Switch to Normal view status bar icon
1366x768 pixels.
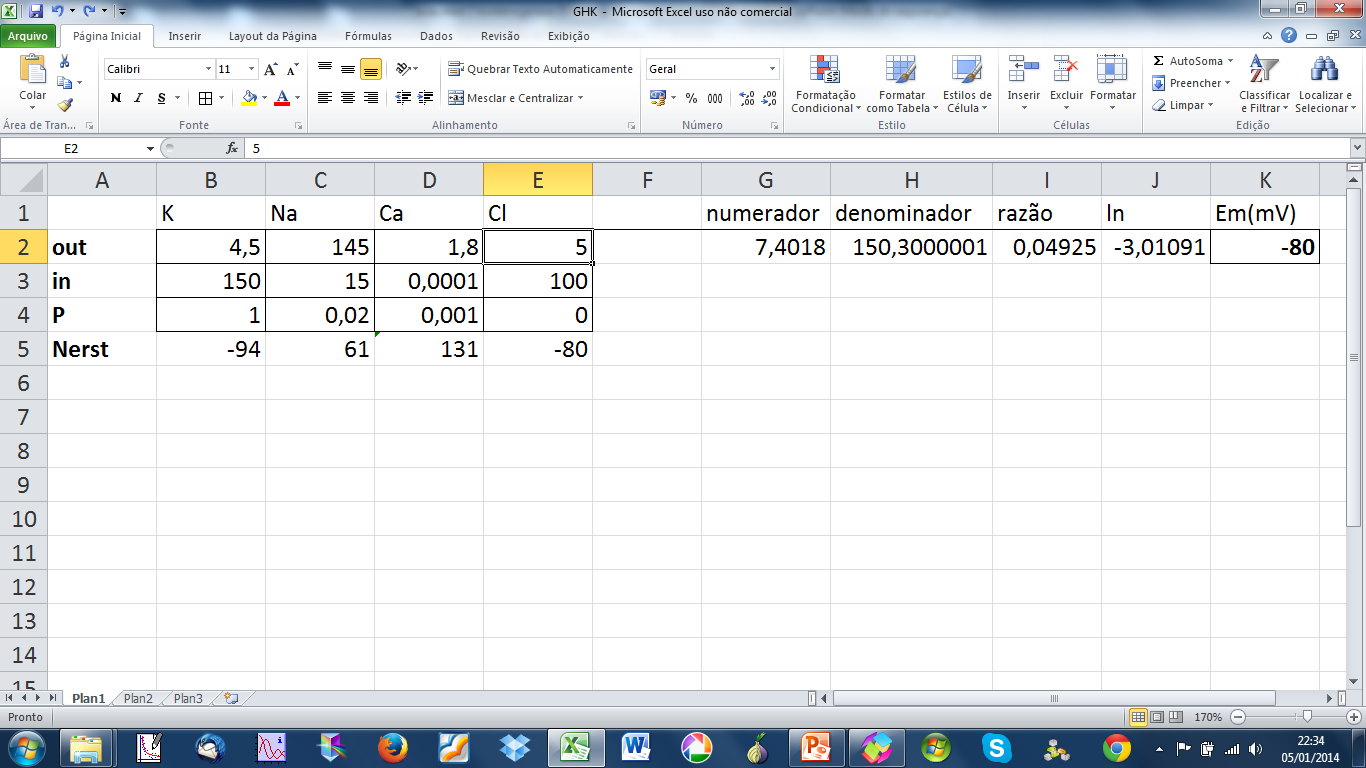tap(1138, 717)
